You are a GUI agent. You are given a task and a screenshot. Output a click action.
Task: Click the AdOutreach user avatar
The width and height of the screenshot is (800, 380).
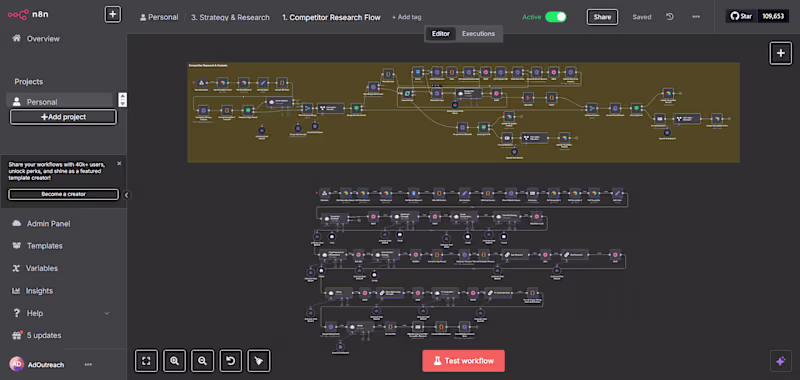click(x=17, y=365)
